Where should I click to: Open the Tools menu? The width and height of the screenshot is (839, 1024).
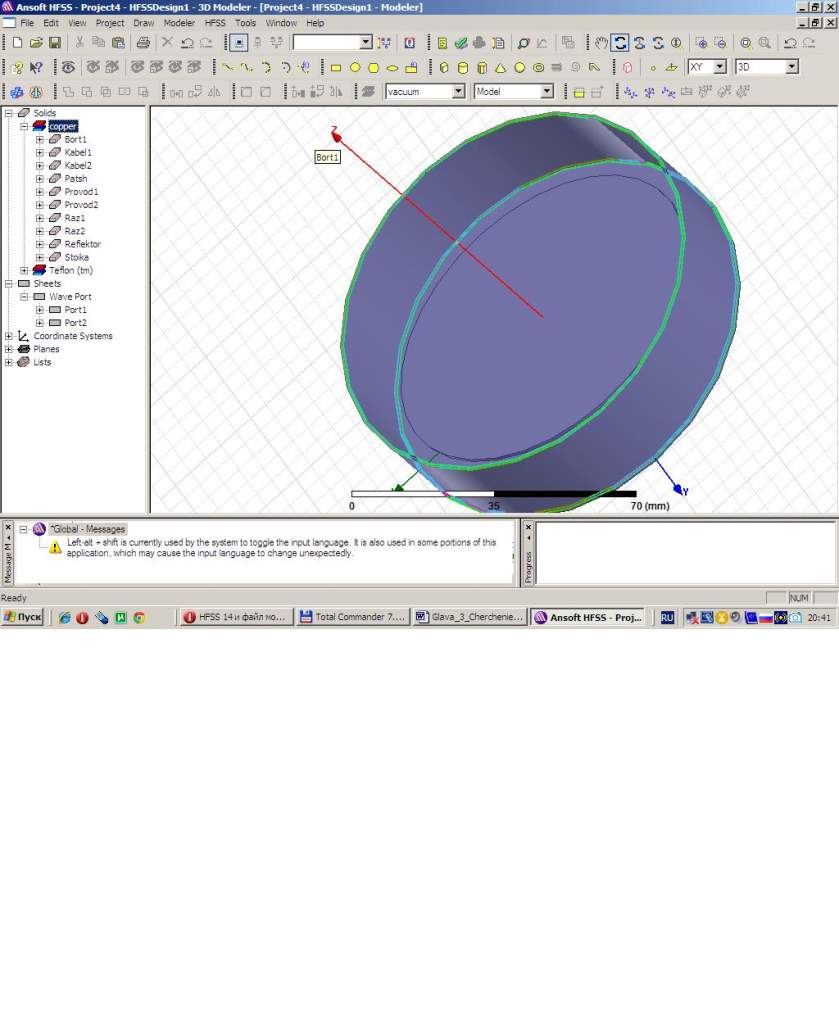245,23
